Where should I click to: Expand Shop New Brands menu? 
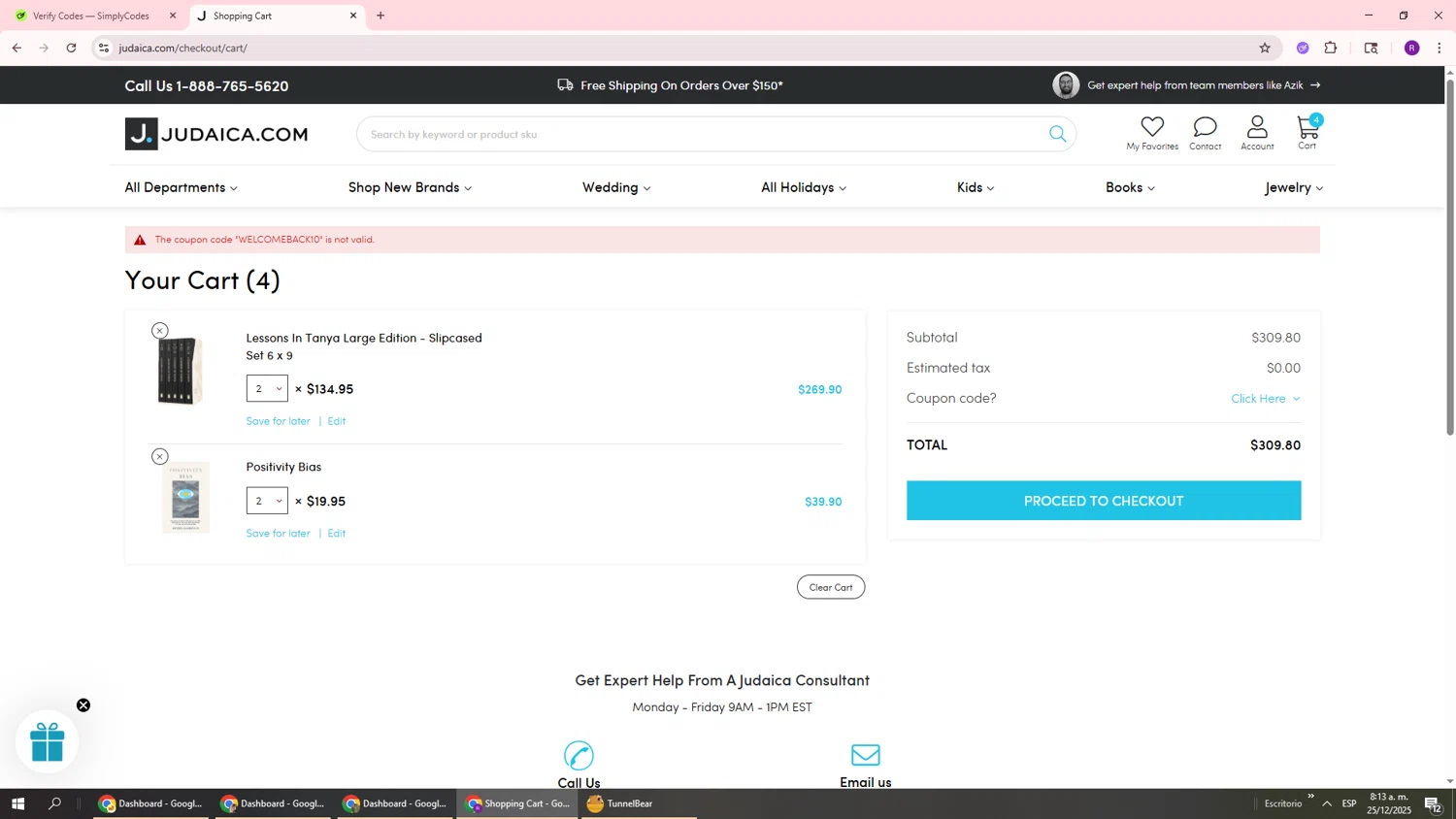410,187
